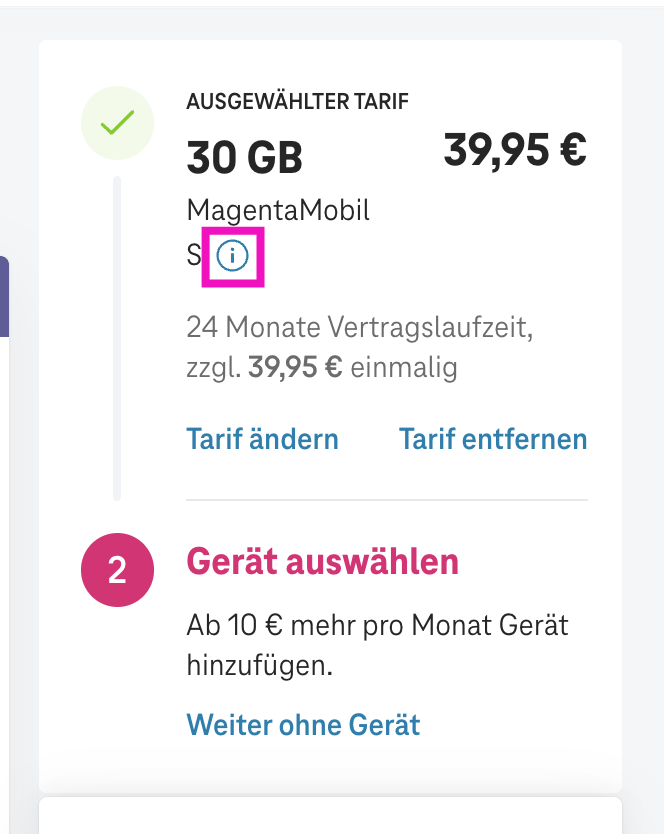Select the 'Ausgewählter Tarif' section header

pyautogui.click(x=297, y=101)
